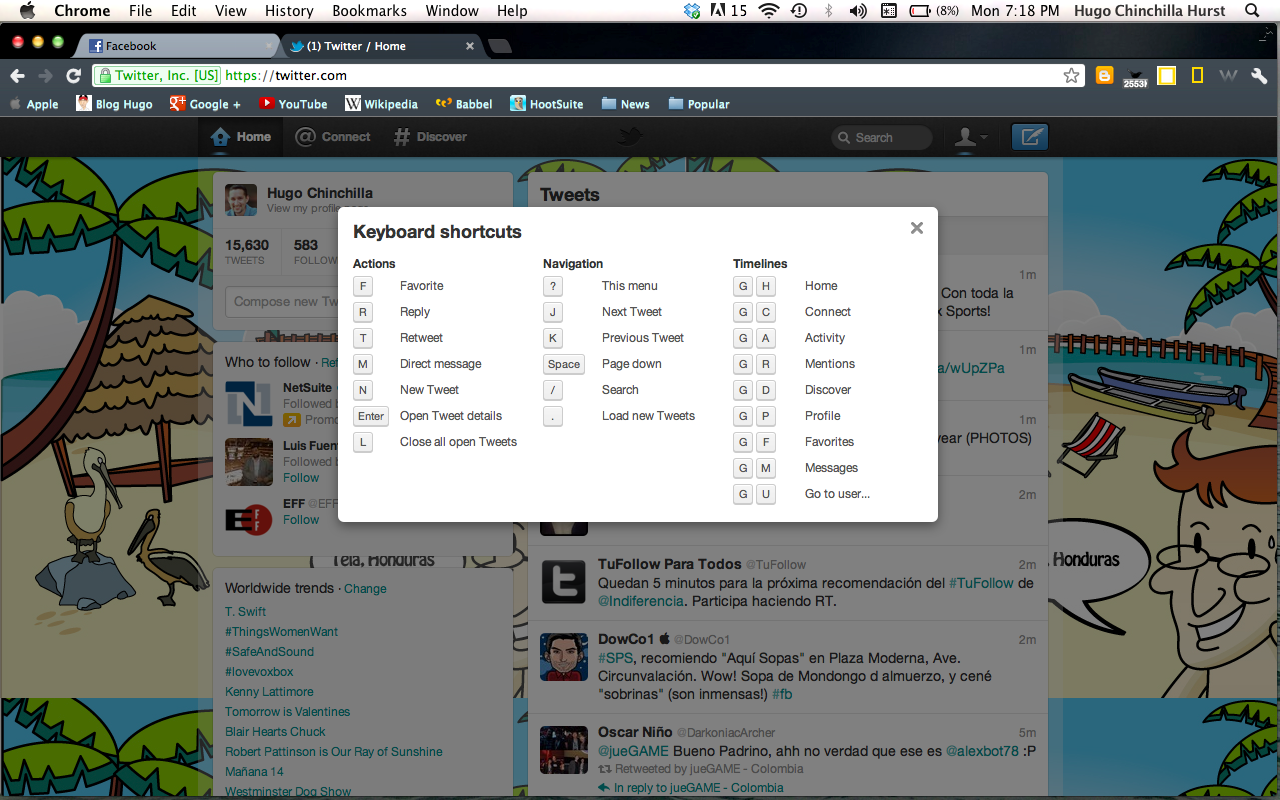Close the Keyboard shortcuts dialog
The image size is (1280, 800).
(x=916, y=228)
